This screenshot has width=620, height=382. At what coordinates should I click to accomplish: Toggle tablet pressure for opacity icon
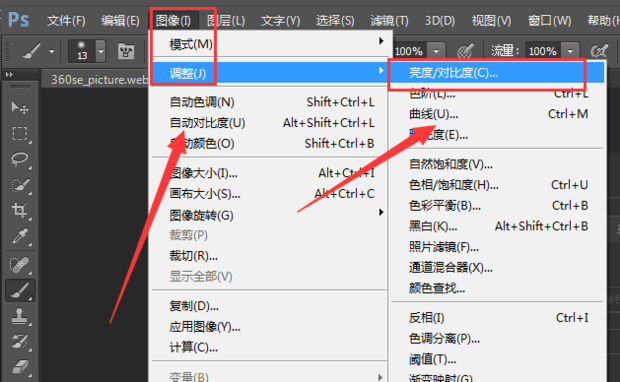click(x=465, y=51)
